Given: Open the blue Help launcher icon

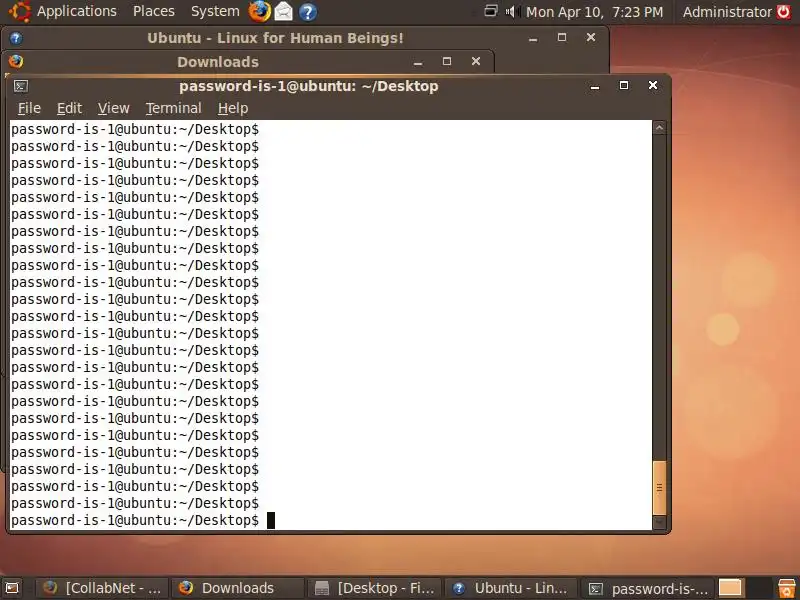Looking at the screenshot, I should [308, 11].
